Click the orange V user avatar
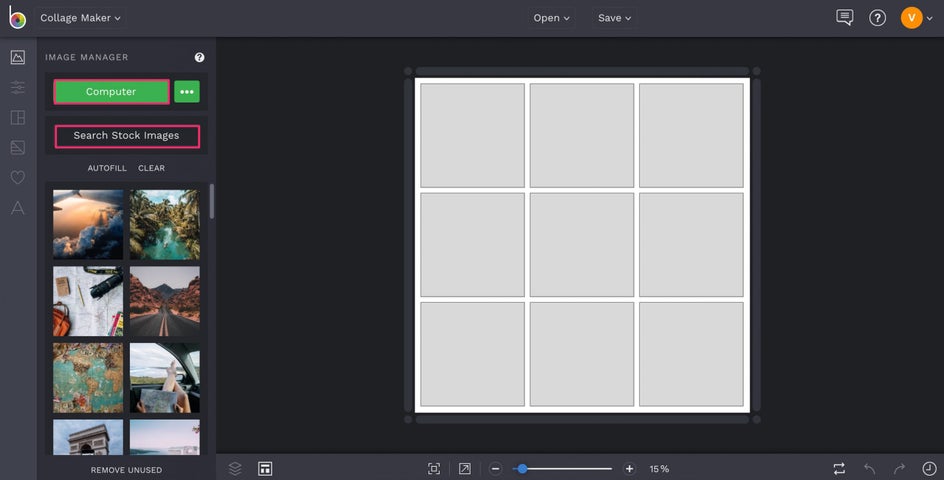The image size is (944, 480). click(x=911, y=17)
